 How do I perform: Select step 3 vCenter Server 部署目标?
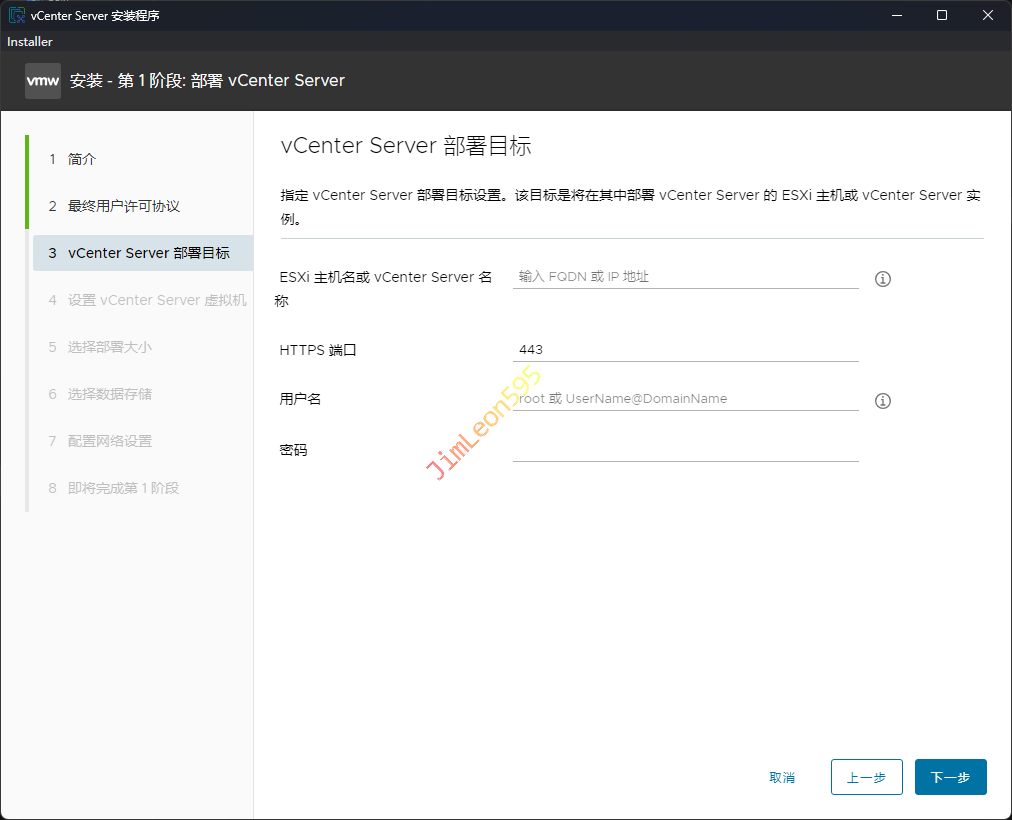click(148, 253)
